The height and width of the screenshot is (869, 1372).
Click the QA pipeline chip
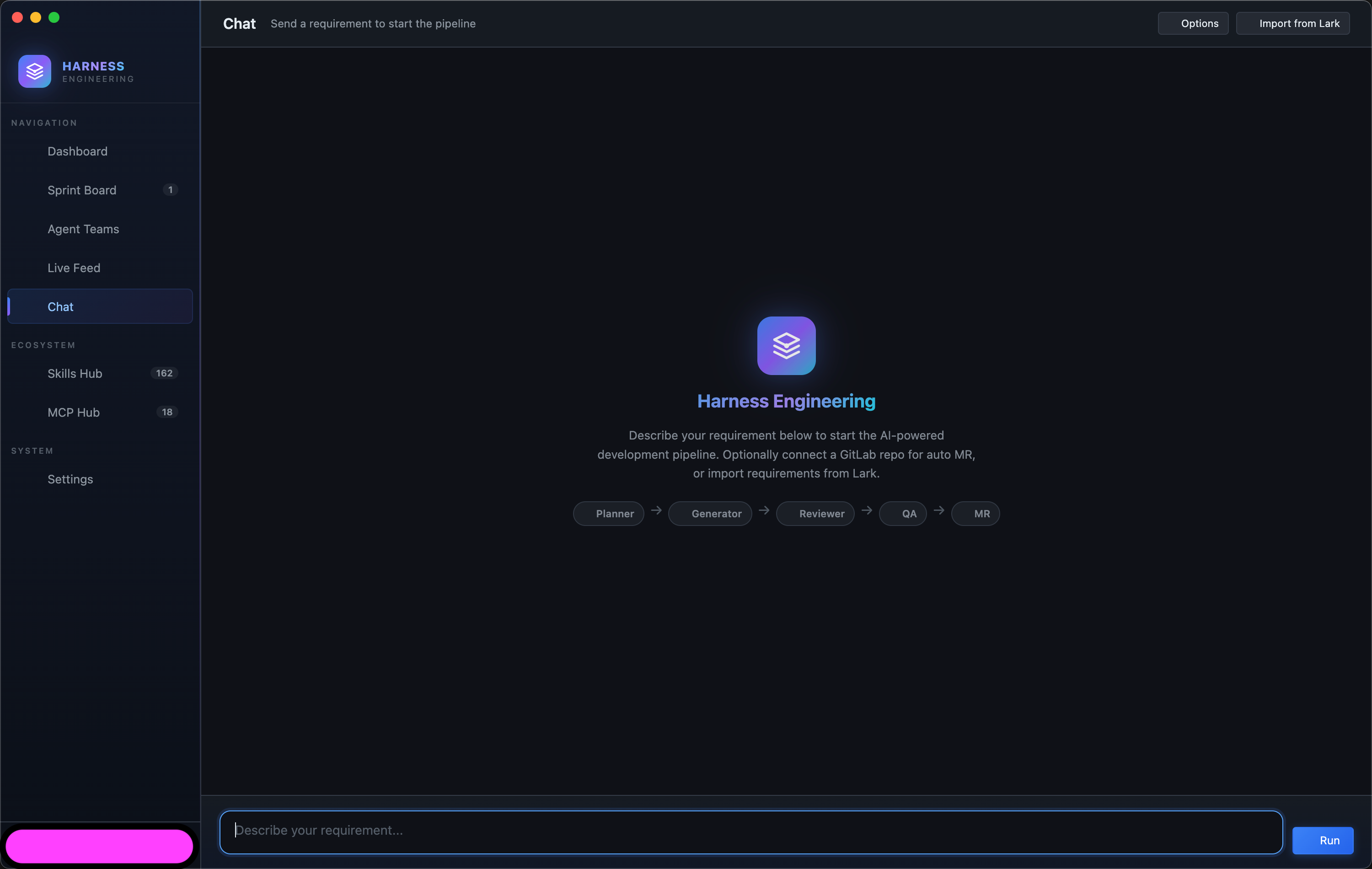pos(903,514)
